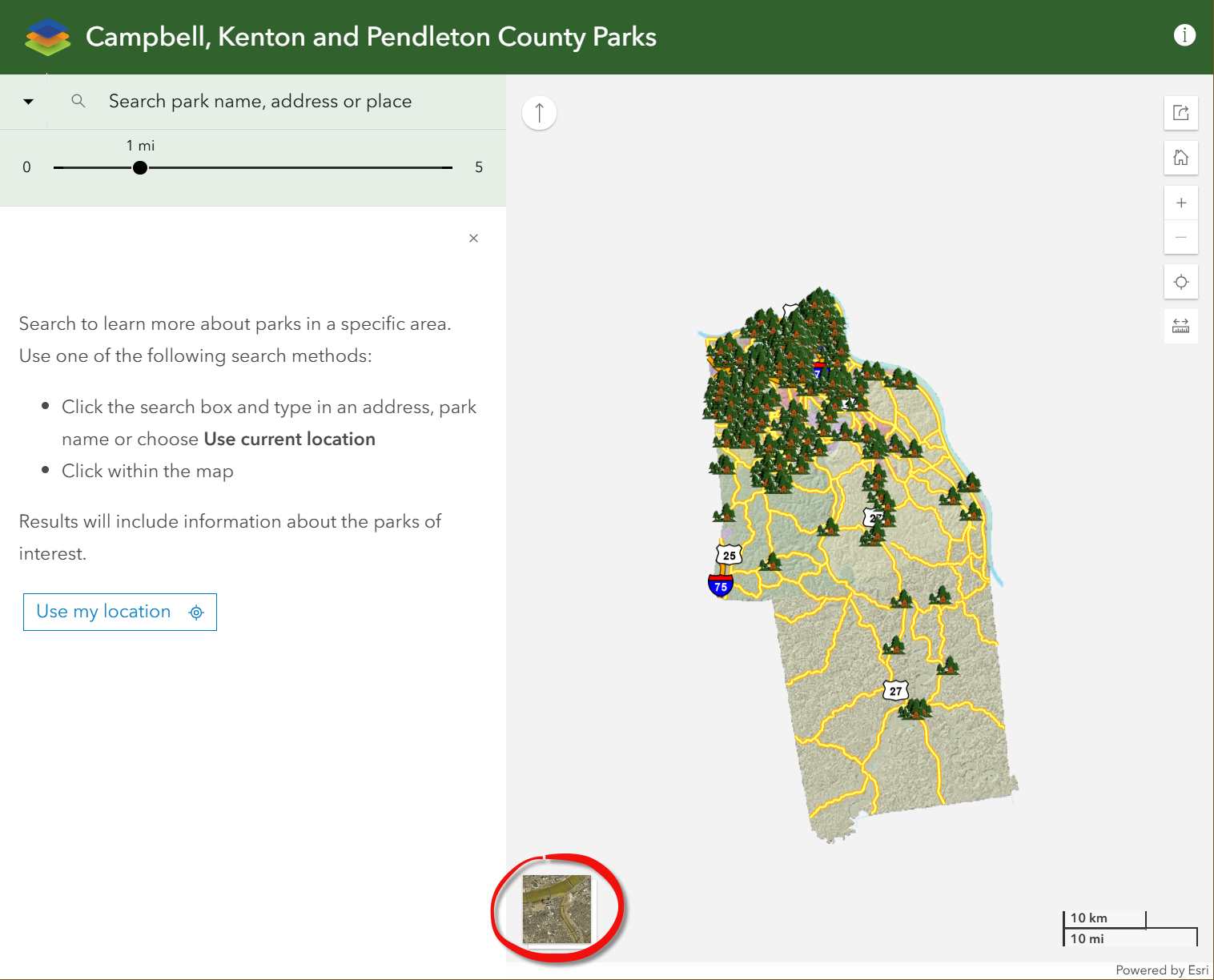Open the search source dropdown arrow
Viewport: 1214px width, 980px height.
tap(29, 101)
